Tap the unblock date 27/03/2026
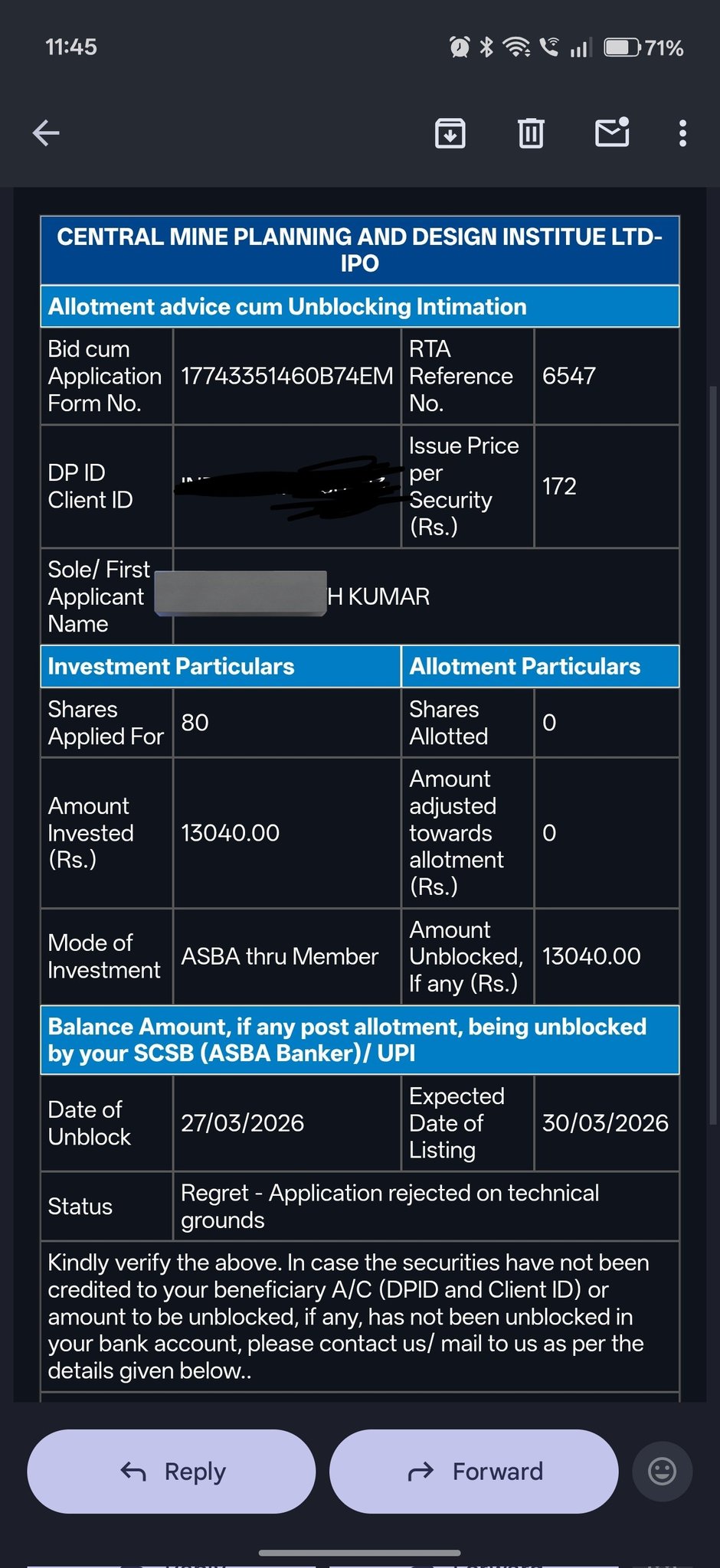The width and height of the screenshot is (720, 1568). [242, 1122]
